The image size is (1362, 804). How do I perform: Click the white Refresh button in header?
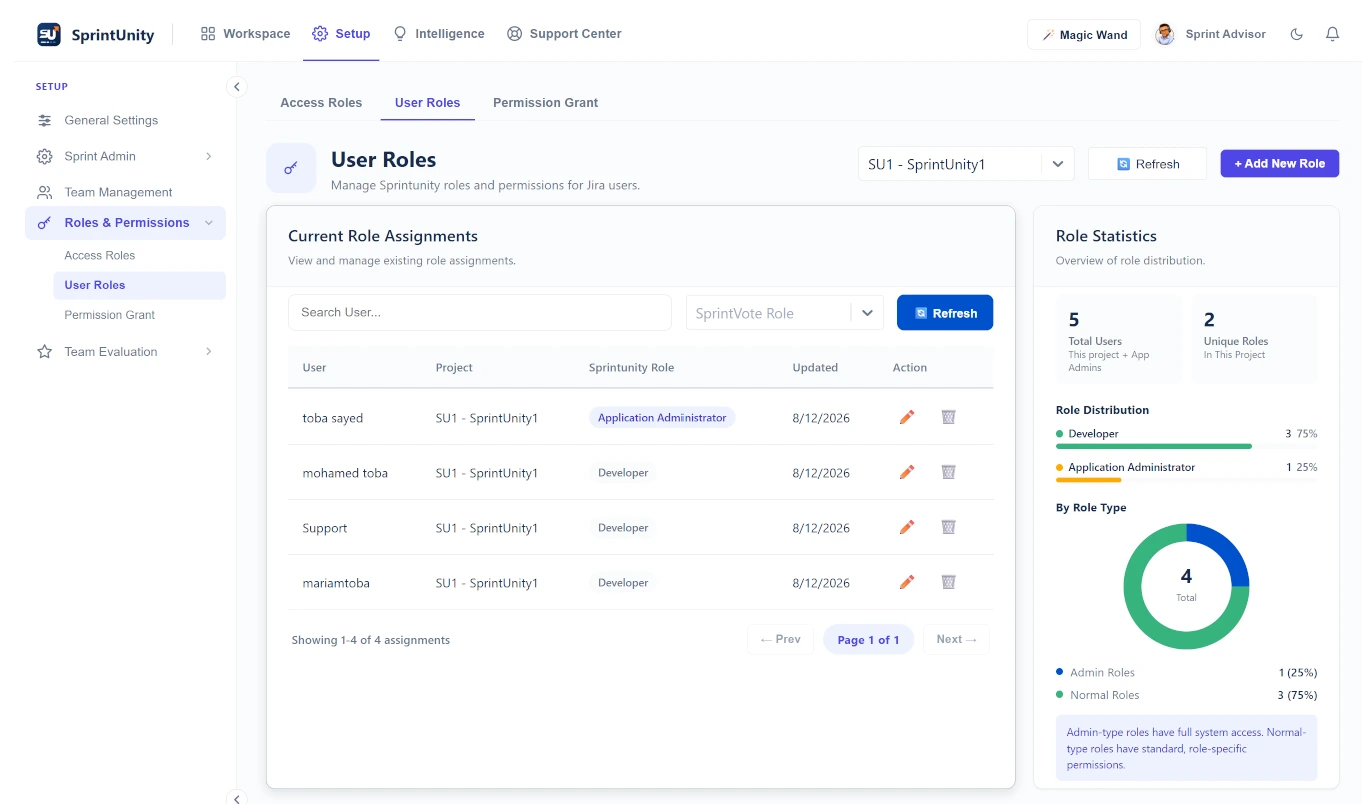(1147, 164)
